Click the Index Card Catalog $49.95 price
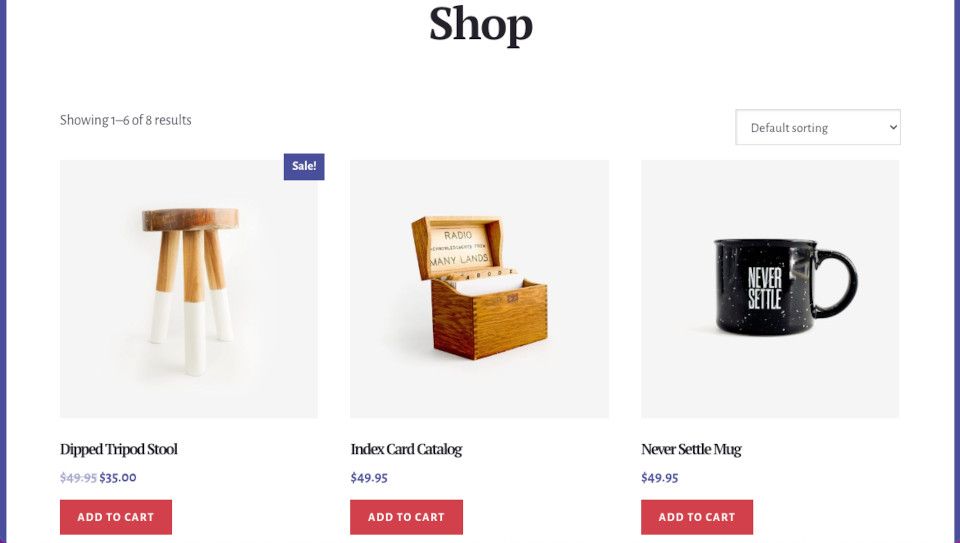 [x=369, y=477]
